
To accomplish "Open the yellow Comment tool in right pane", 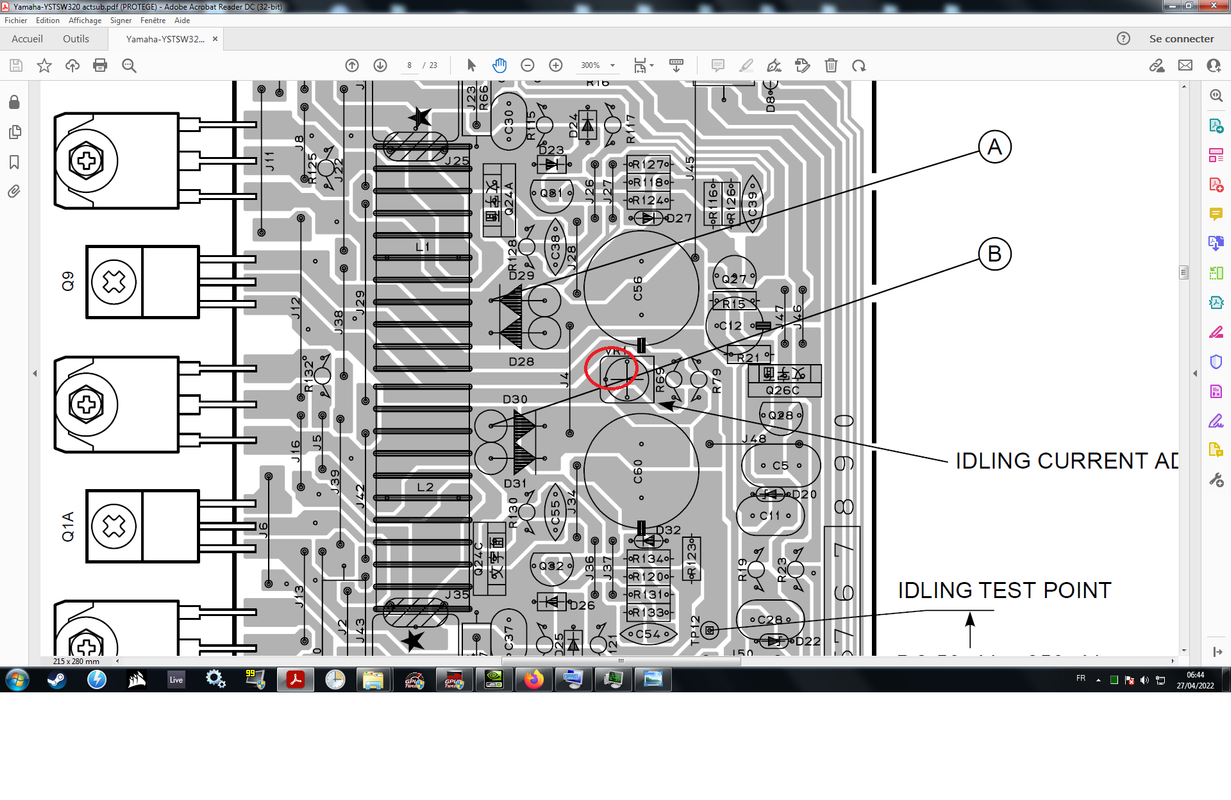I will 1216,214.
